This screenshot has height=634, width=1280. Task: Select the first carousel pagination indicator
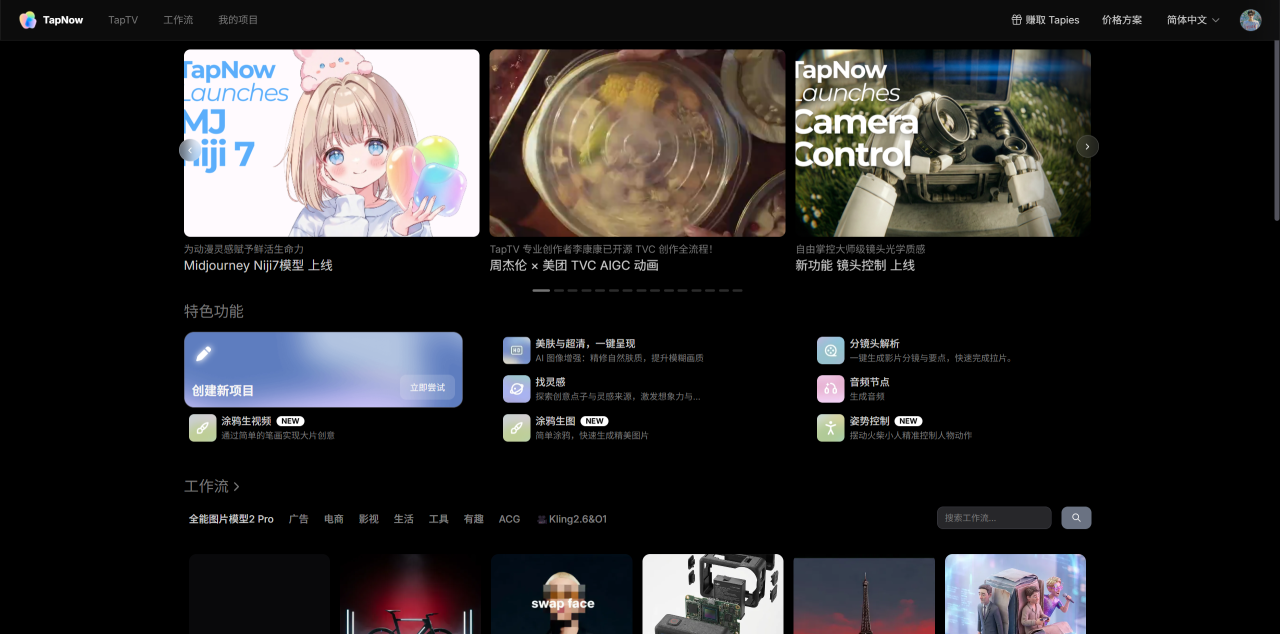[x=541, y=290]
